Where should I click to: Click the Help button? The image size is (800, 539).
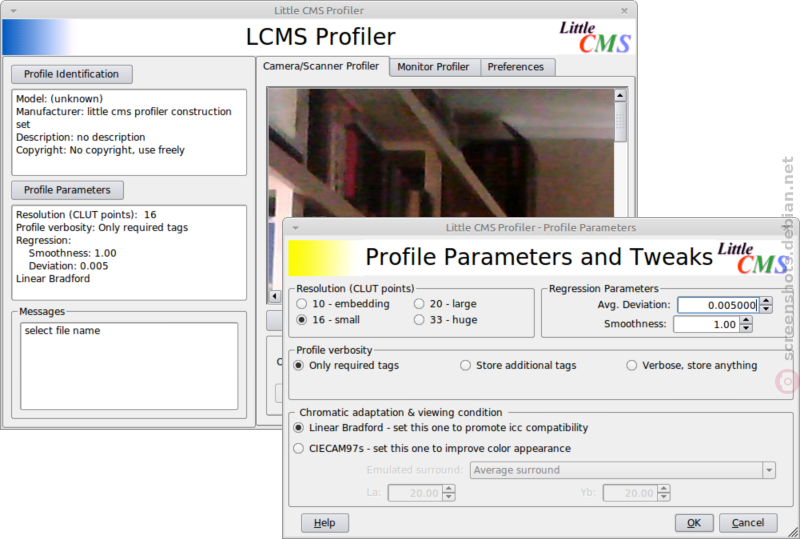(325, 523)
